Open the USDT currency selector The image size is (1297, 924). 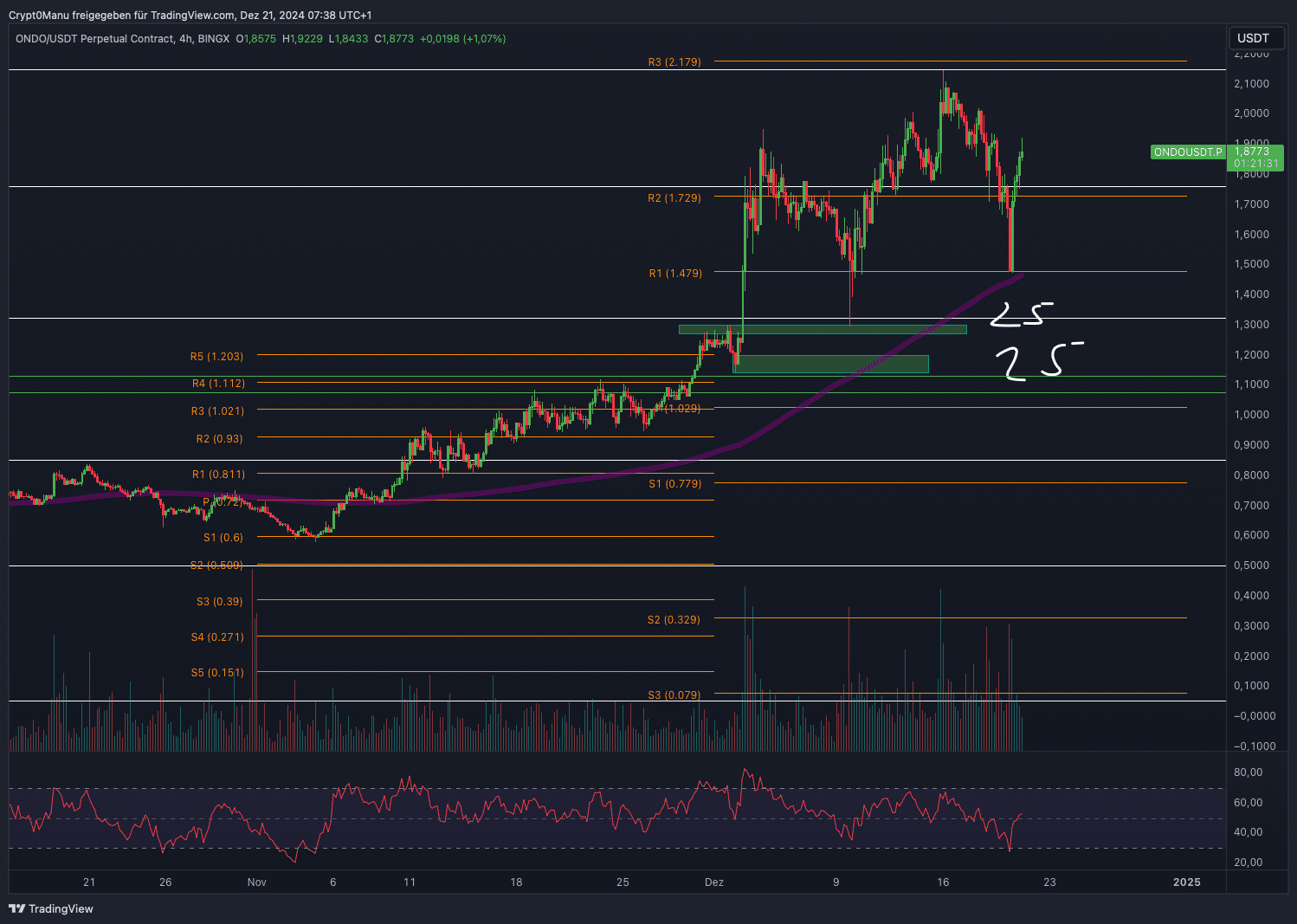tap(1253, 38)
